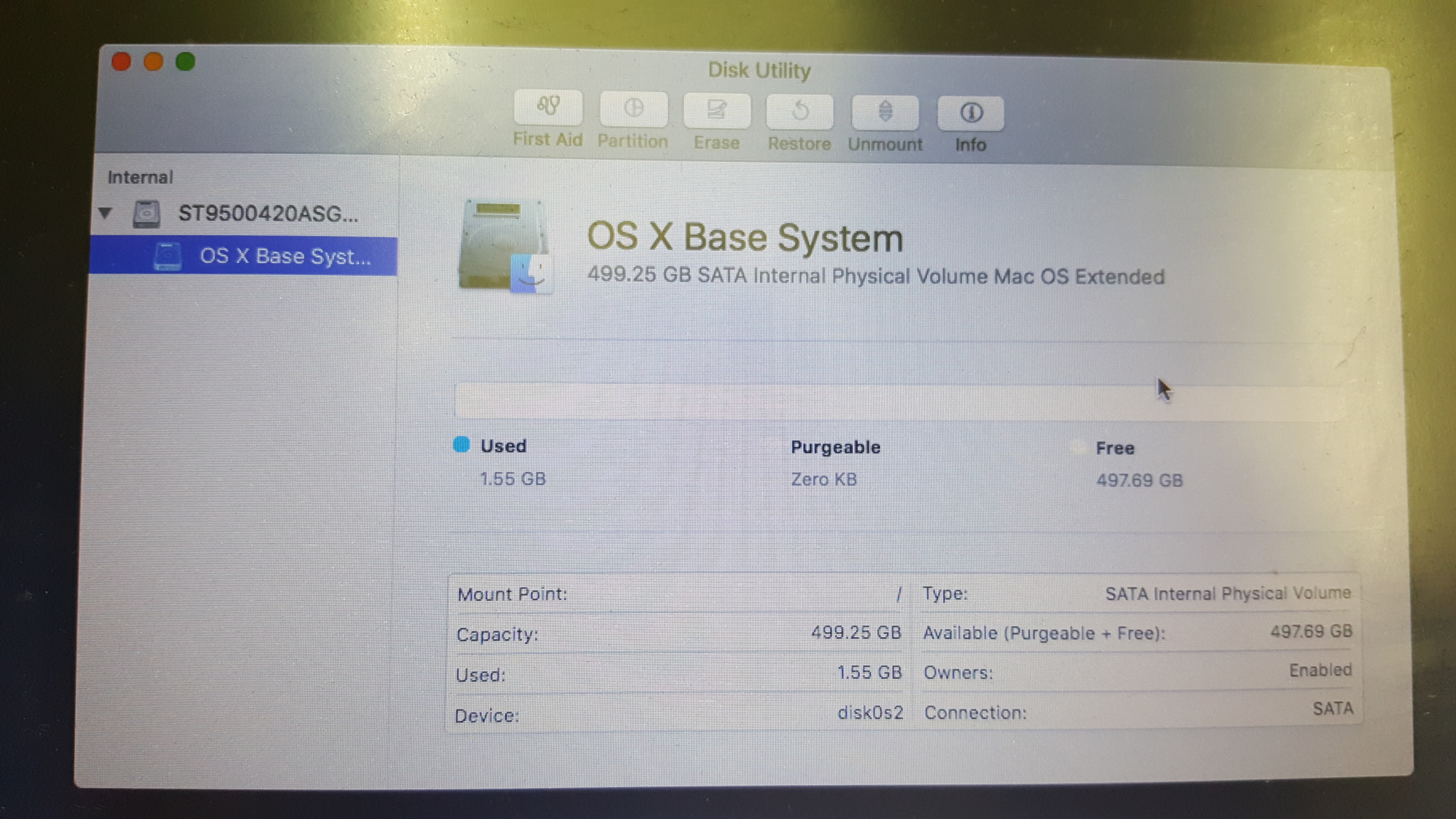Select the ST9500420ASG internal disk
This screenshot has width=1456, height=819.
(244, 213)
